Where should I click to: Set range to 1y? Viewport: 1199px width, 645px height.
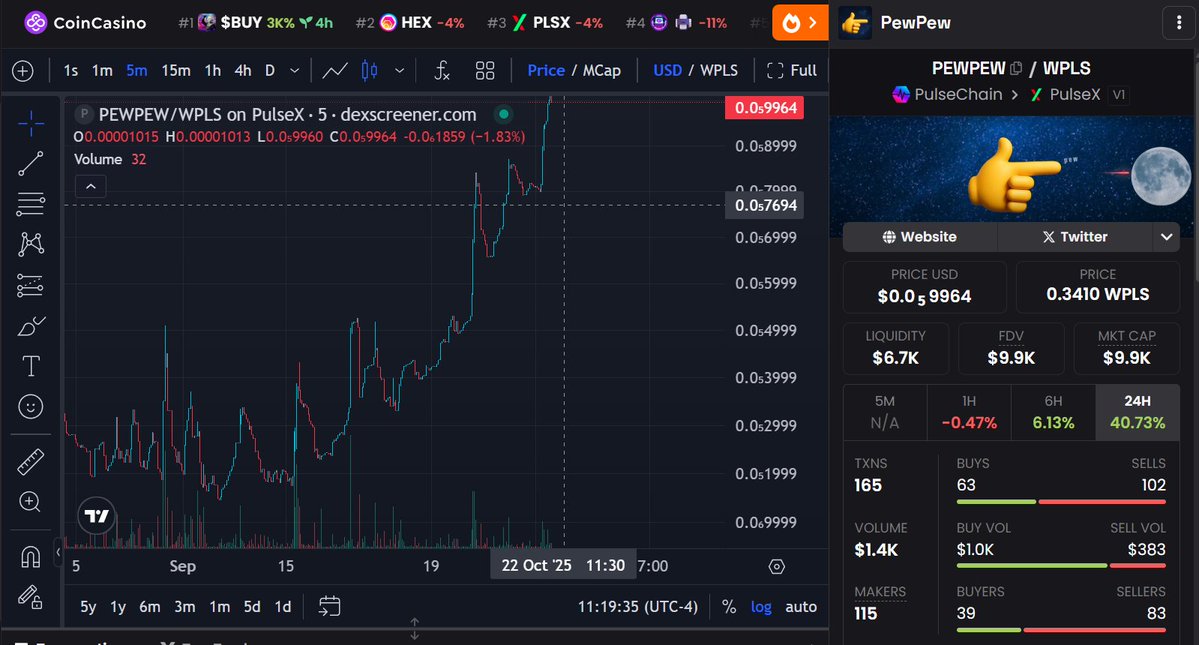point(118,607)
